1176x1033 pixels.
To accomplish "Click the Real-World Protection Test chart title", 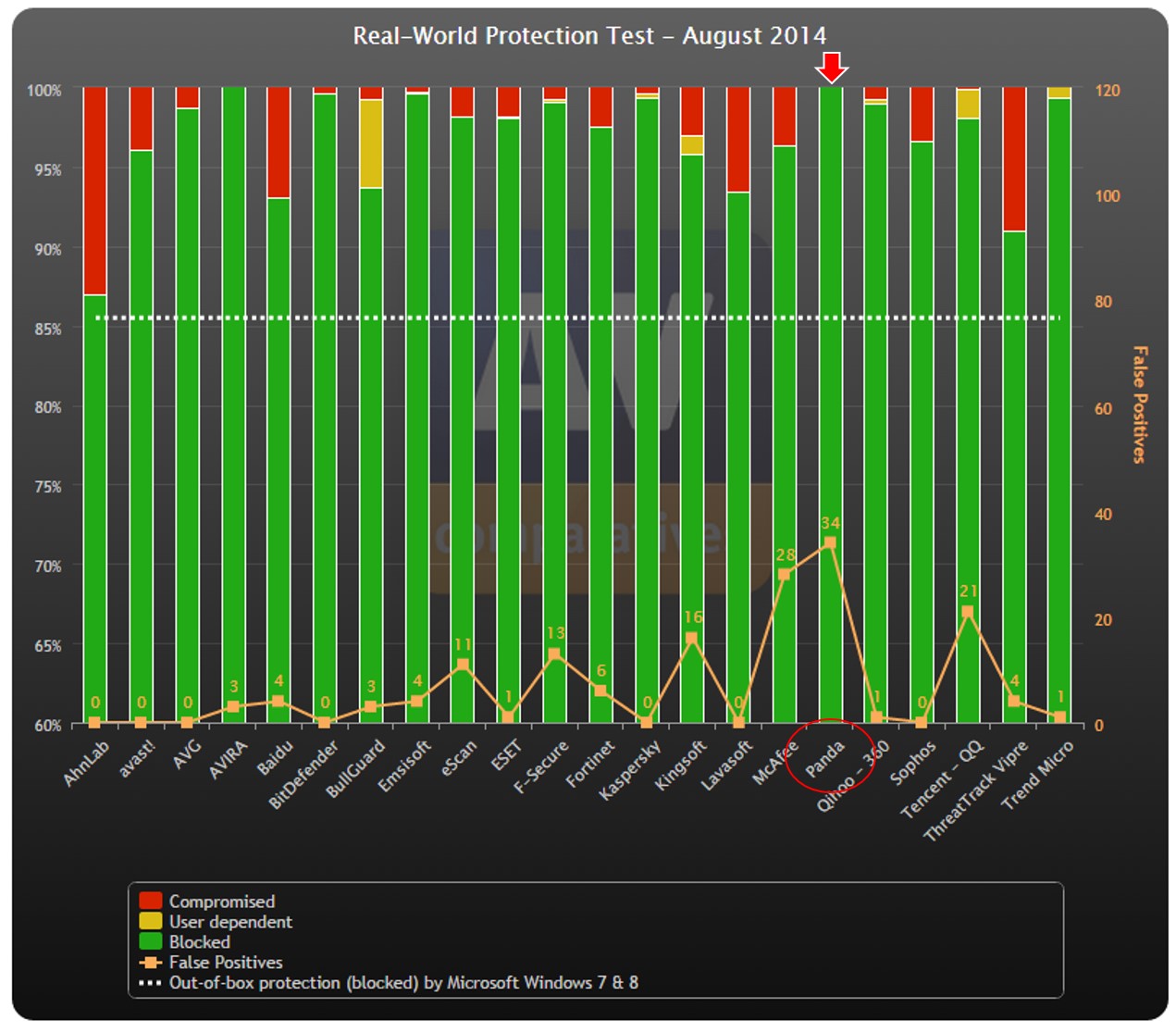I will [589, 36].
